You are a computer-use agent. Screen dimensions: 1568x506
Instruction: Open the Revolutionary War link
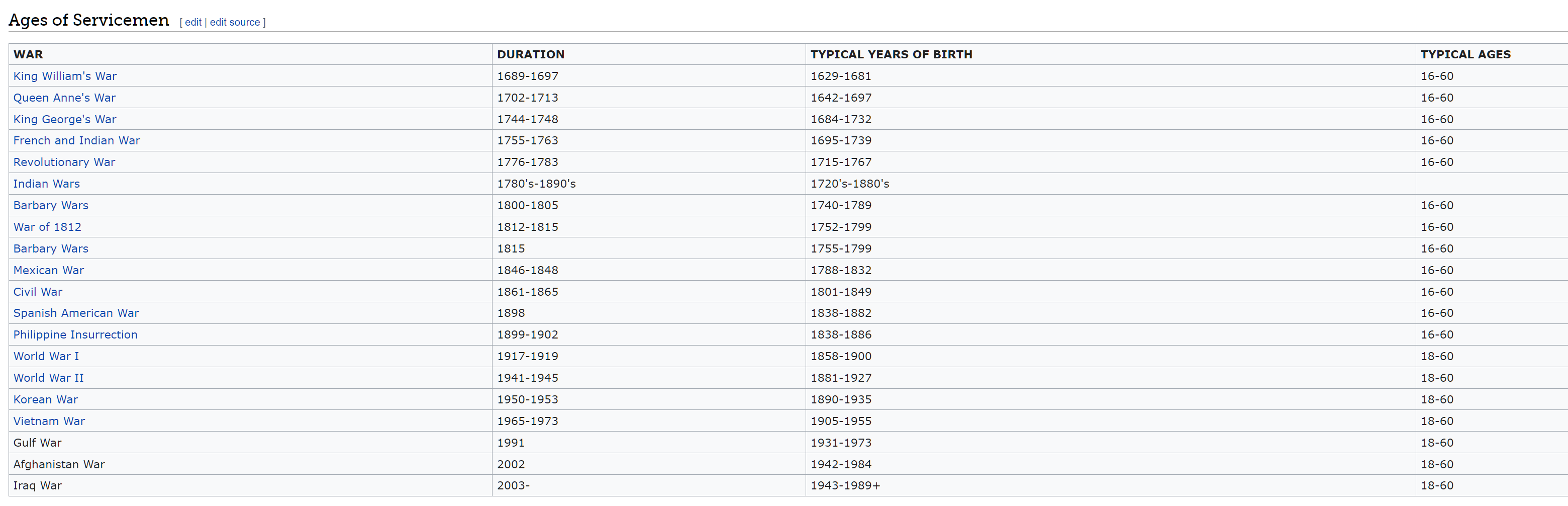coord(64,162)
